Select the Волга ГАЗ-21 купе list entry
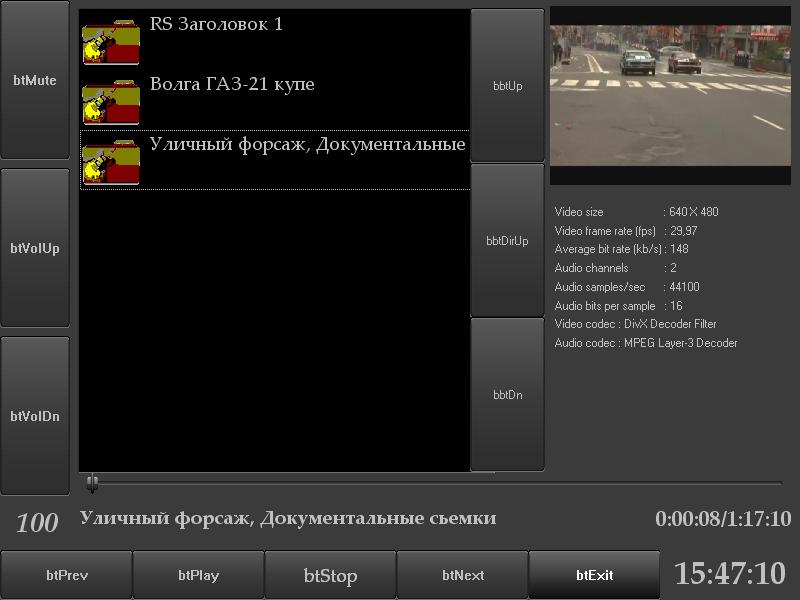800x600 pixels. [x=232, y=84]
